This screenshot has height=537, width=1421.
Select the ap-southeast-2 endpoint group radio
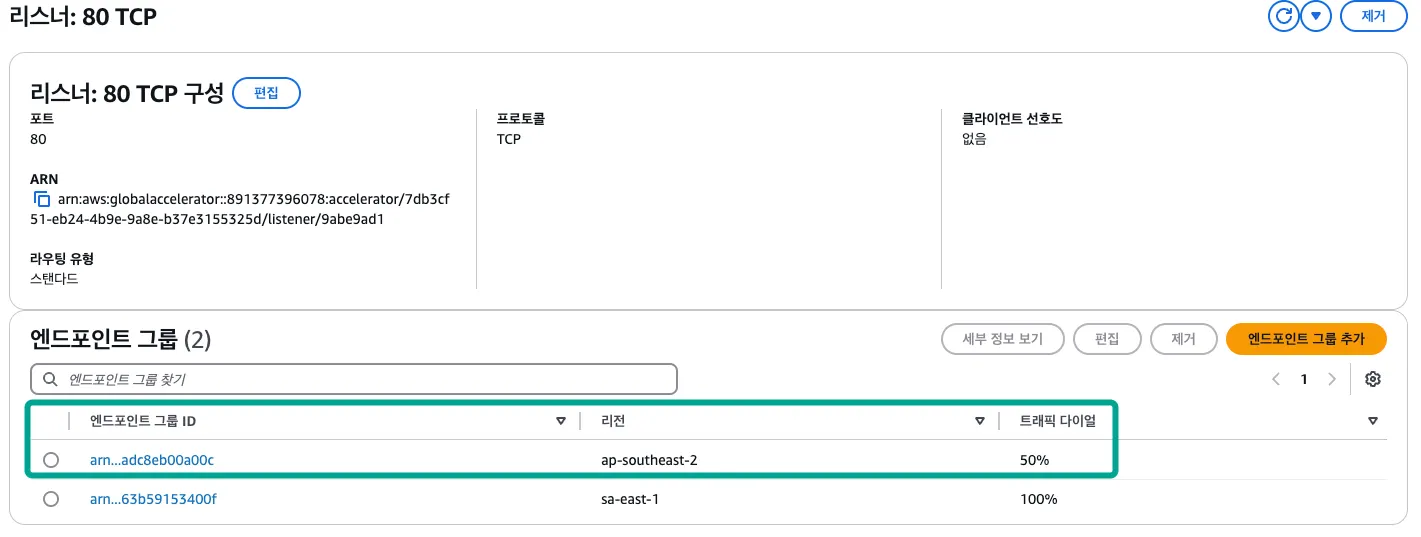pyautogui.click(x=51, y=460)
